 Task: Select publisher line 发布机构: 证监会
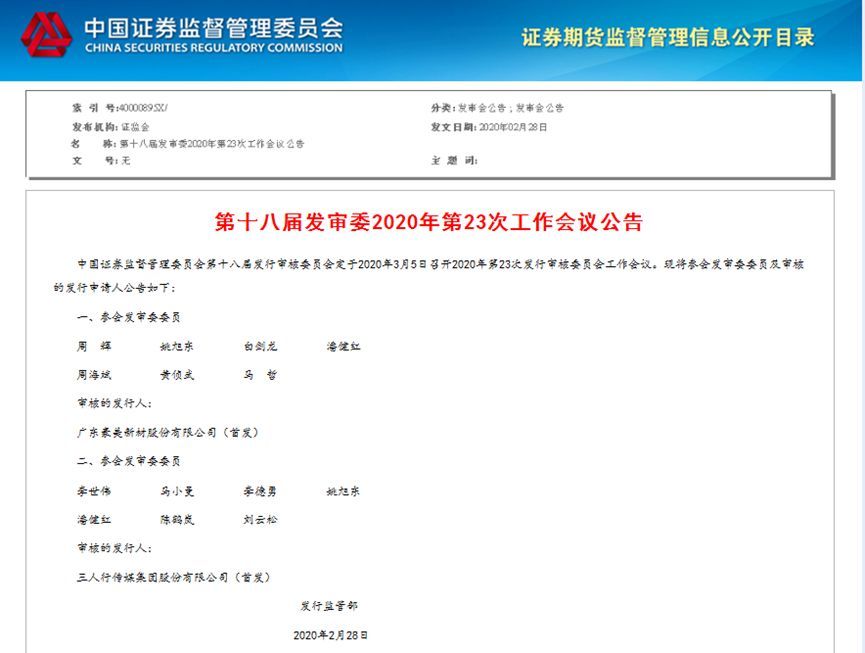point(111,127)
